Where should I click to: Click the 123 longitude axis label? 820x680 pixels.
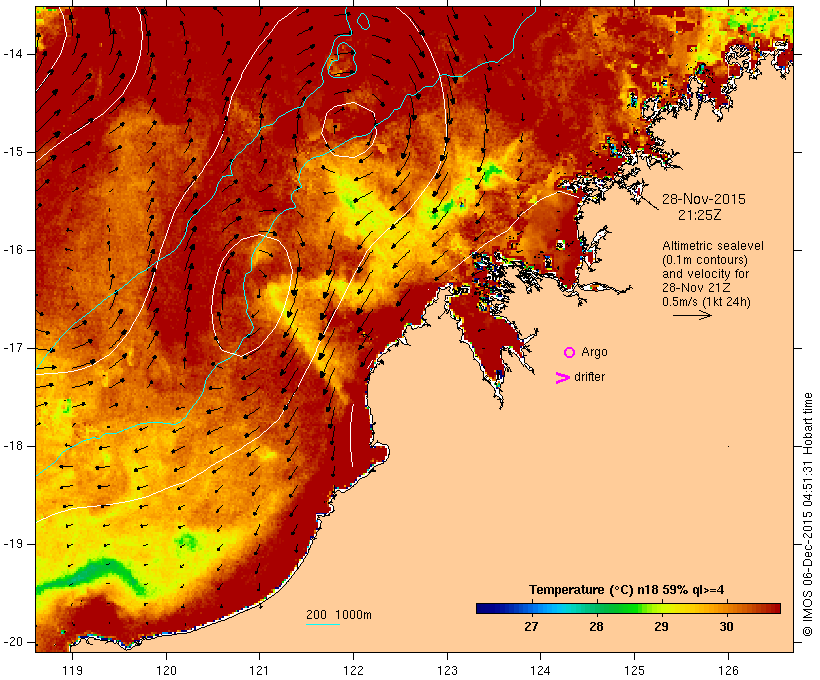coord(447,670)
